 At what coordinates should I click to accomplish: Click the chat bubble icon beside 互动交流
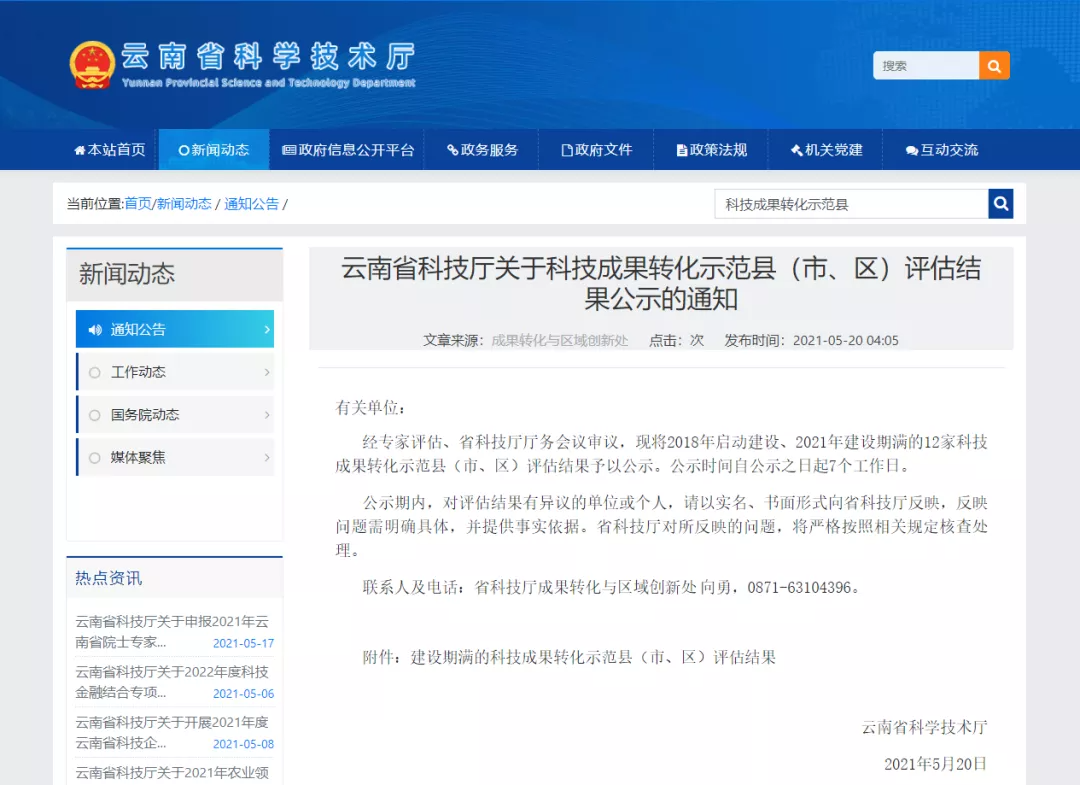tap(911, 150)
